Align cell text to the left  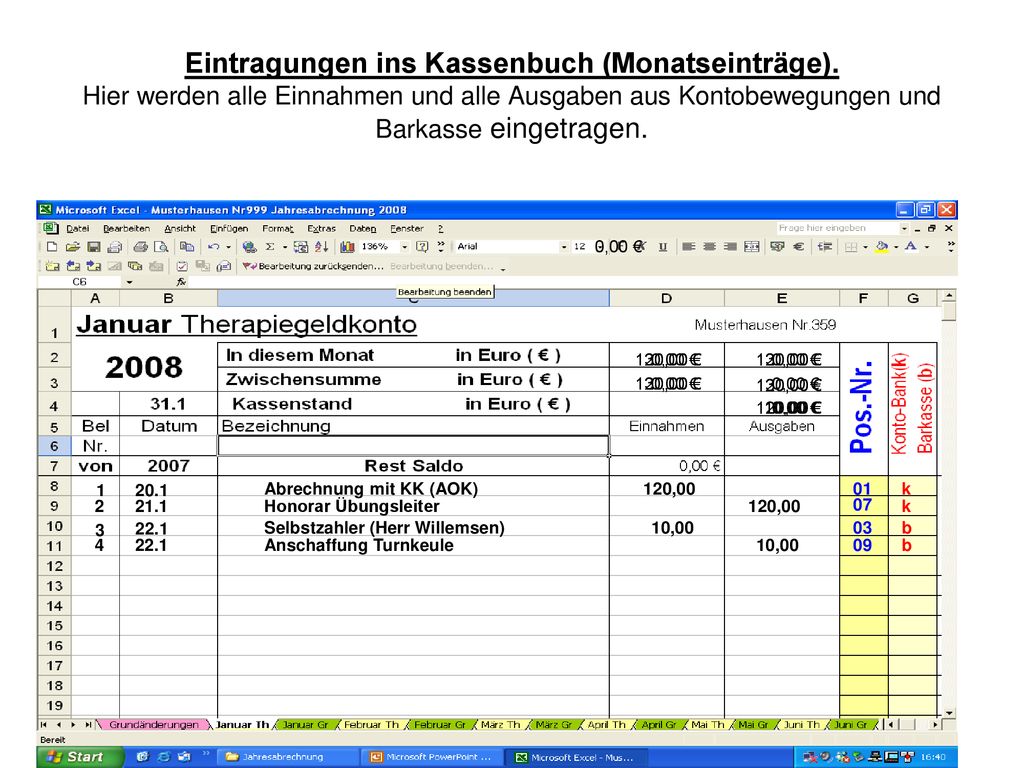[x=688, y=247]
